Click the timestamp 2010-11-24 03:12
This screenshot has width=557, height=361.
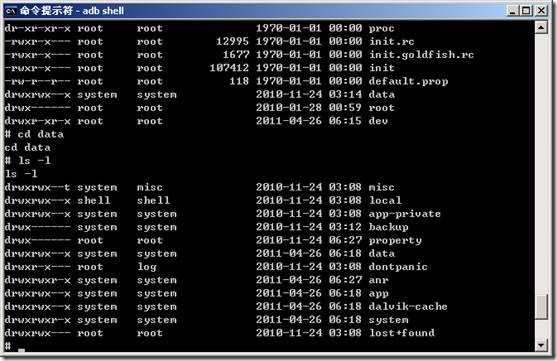[309, 227]
